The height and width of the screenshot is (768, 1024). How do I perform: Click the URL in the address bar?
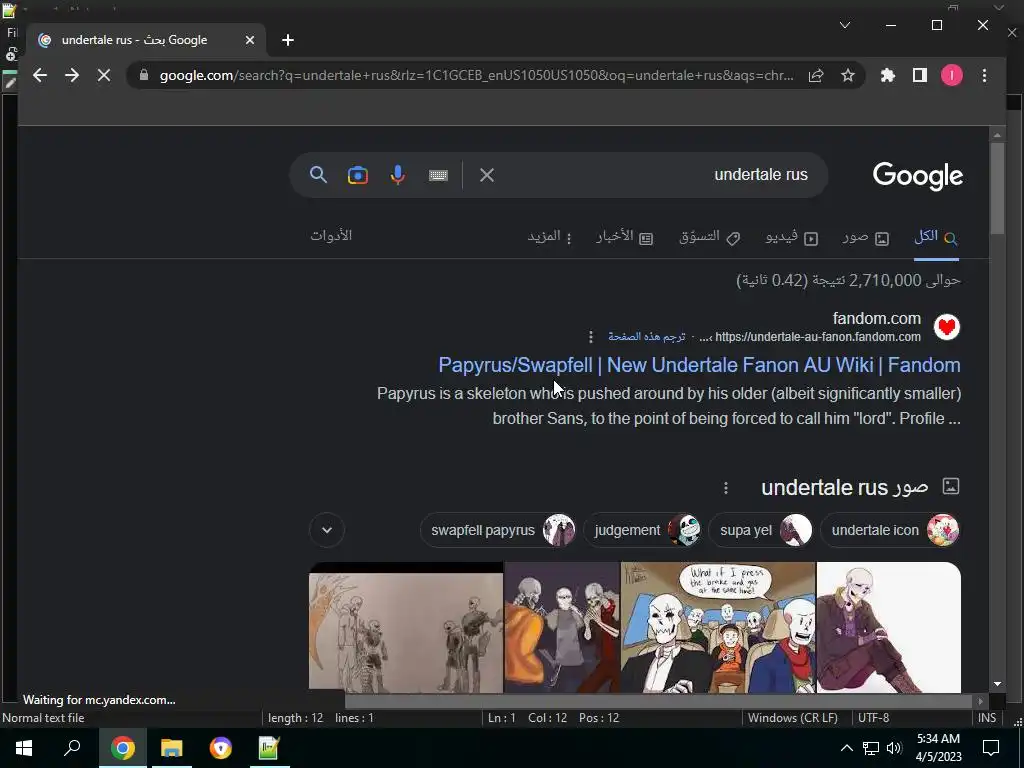pyautogui.click(x=477, y=75)
